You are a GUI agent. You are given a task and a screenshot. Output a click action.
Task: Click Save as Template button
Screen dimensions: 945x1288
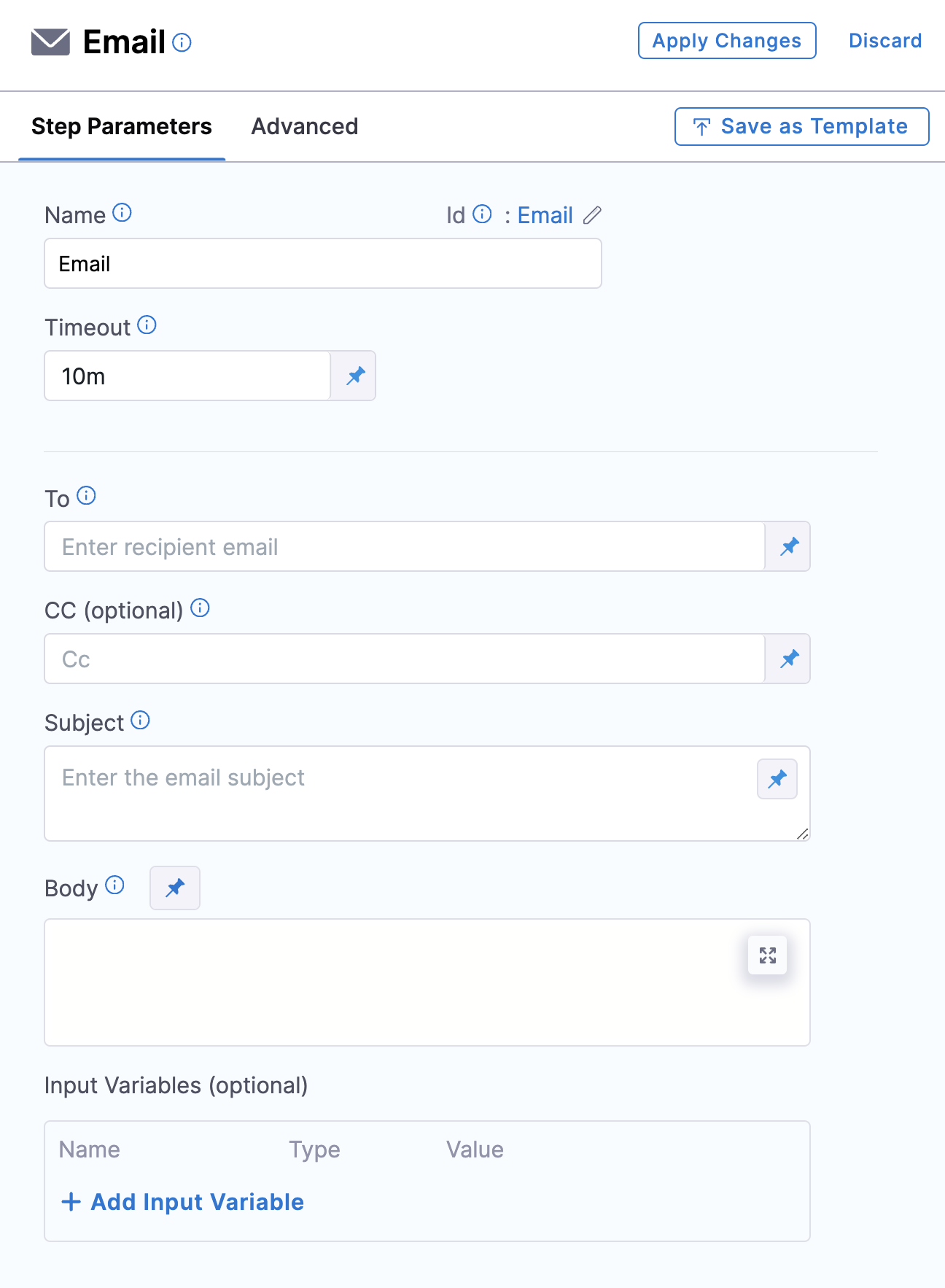pos(801,127)
